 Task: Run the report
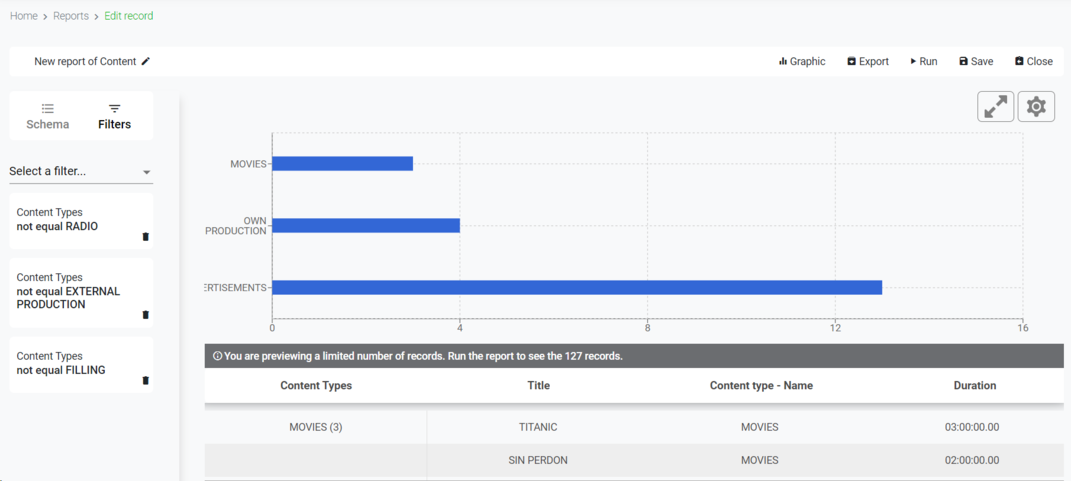click(923, 61)
